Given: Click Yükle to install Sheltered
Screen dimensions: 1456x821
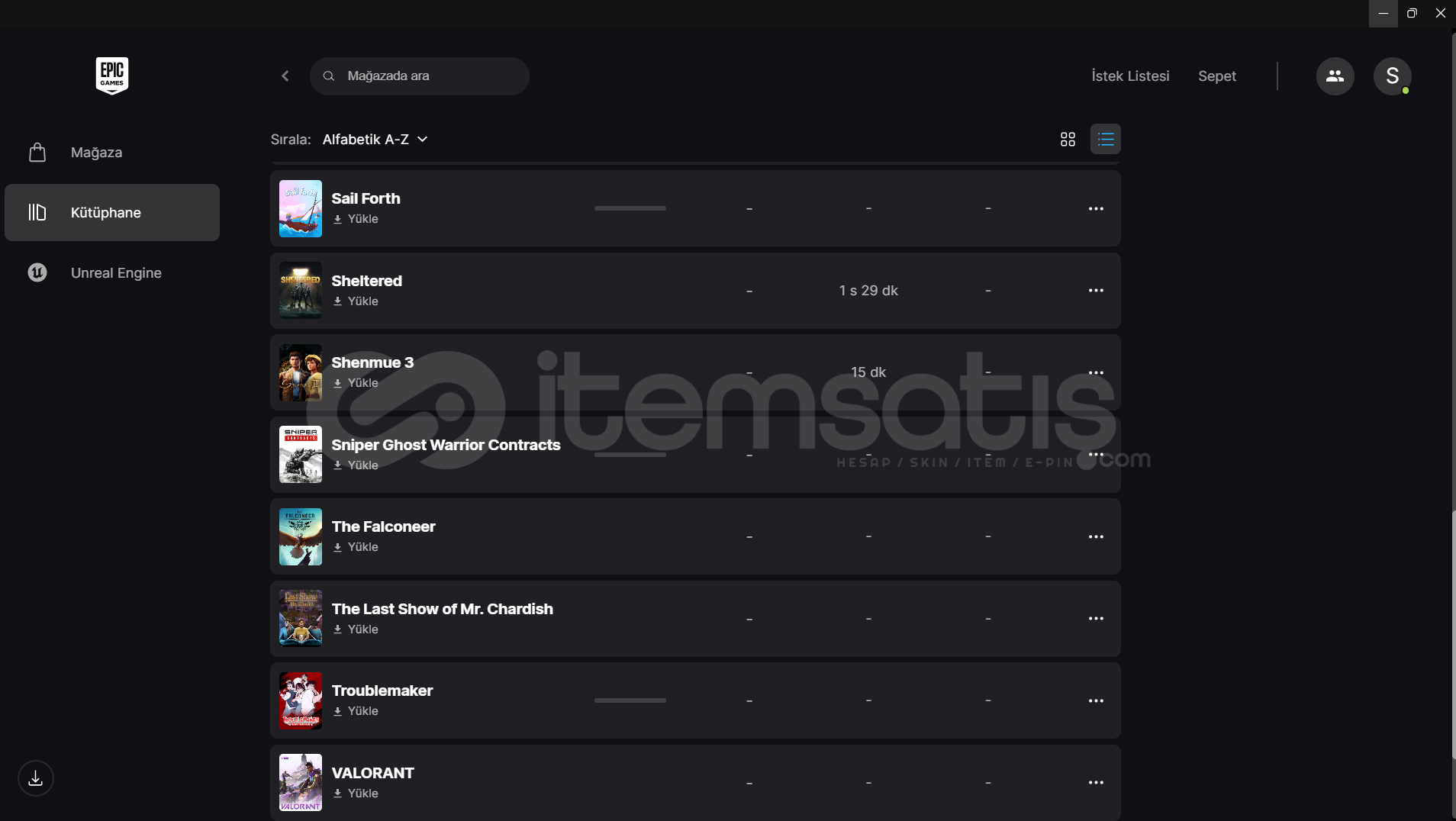Looking at the screenshot, I should click(356, 301).
